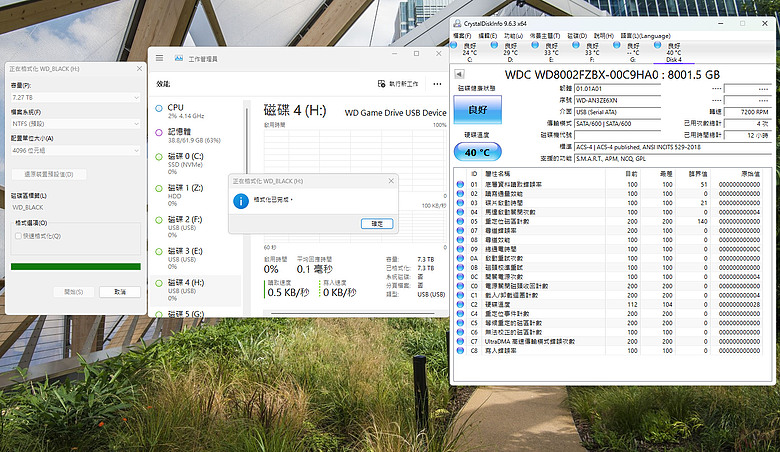The image size is (780, 452).
Task: Select attribute row 03 in SMART table
Action: coord(609,203)
